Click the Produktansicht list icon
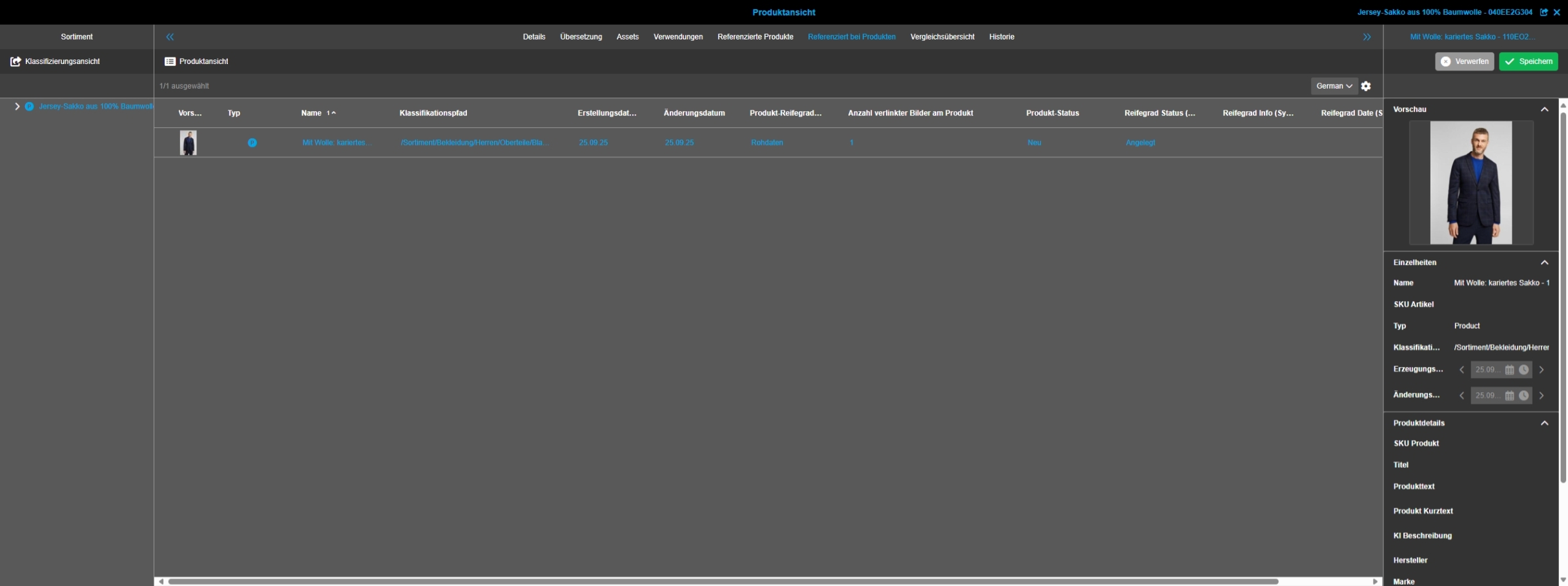The width and height of the screenshot is (1568, 586). tap(170, 61)
